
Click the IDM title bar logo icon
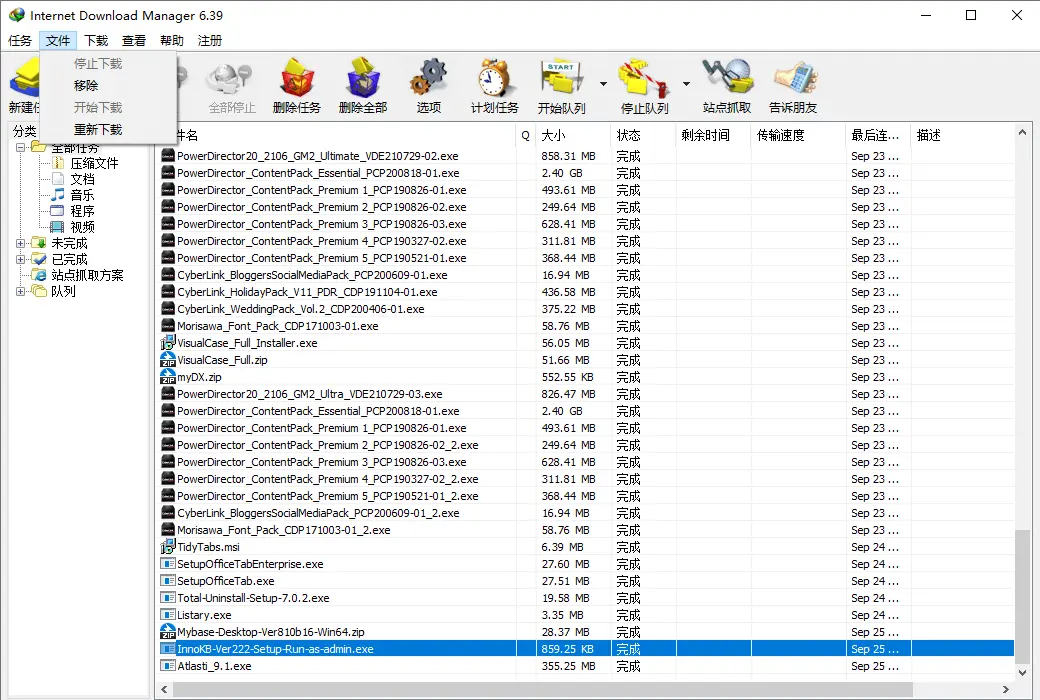point(17,15)
